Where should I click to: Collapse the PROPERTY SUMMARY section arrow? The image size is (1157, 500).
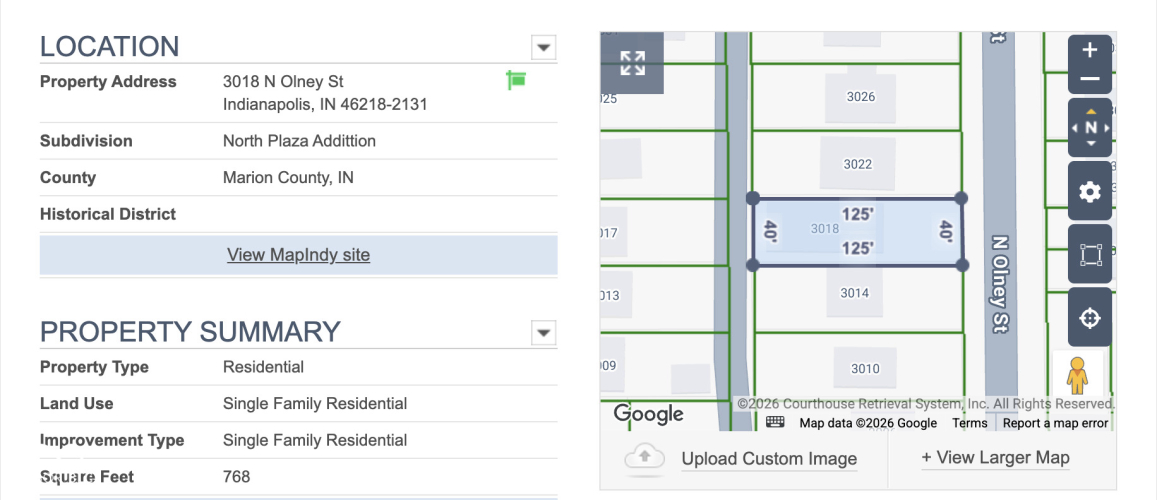[x=544, y=333]
